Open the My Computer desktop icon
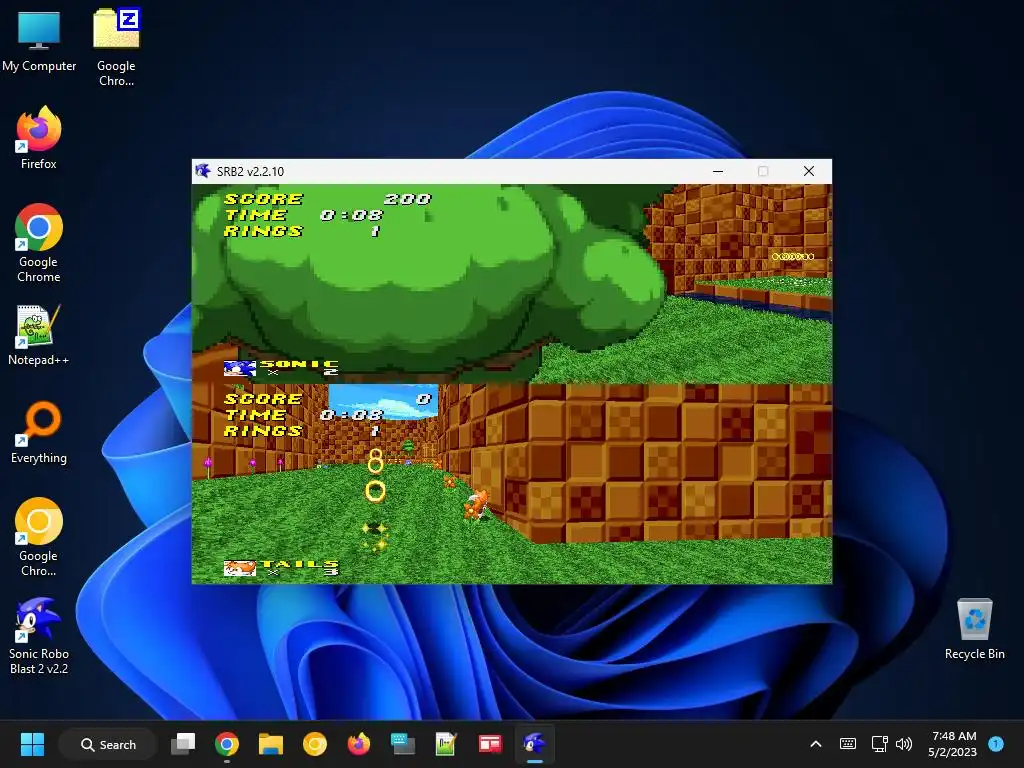The width and height of the screenshot is (1024, 768). (x=39, y=42)
